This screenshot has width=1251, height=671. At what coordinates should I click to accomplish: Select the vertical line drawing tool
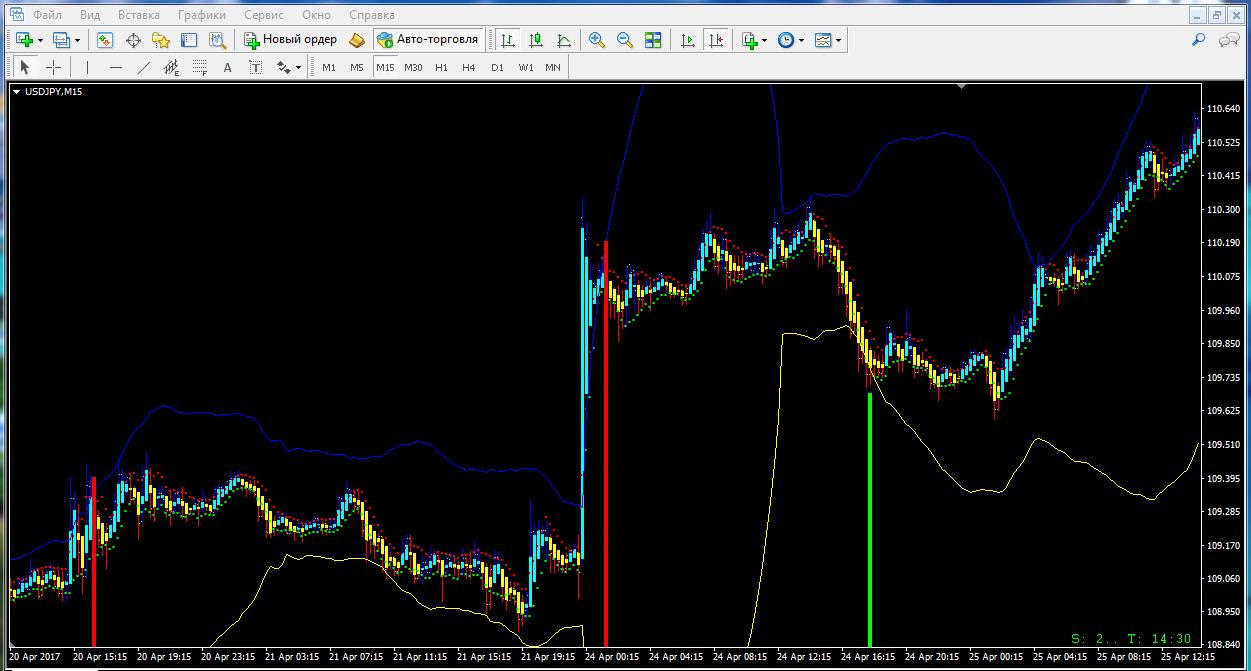(x=88, y=67)
